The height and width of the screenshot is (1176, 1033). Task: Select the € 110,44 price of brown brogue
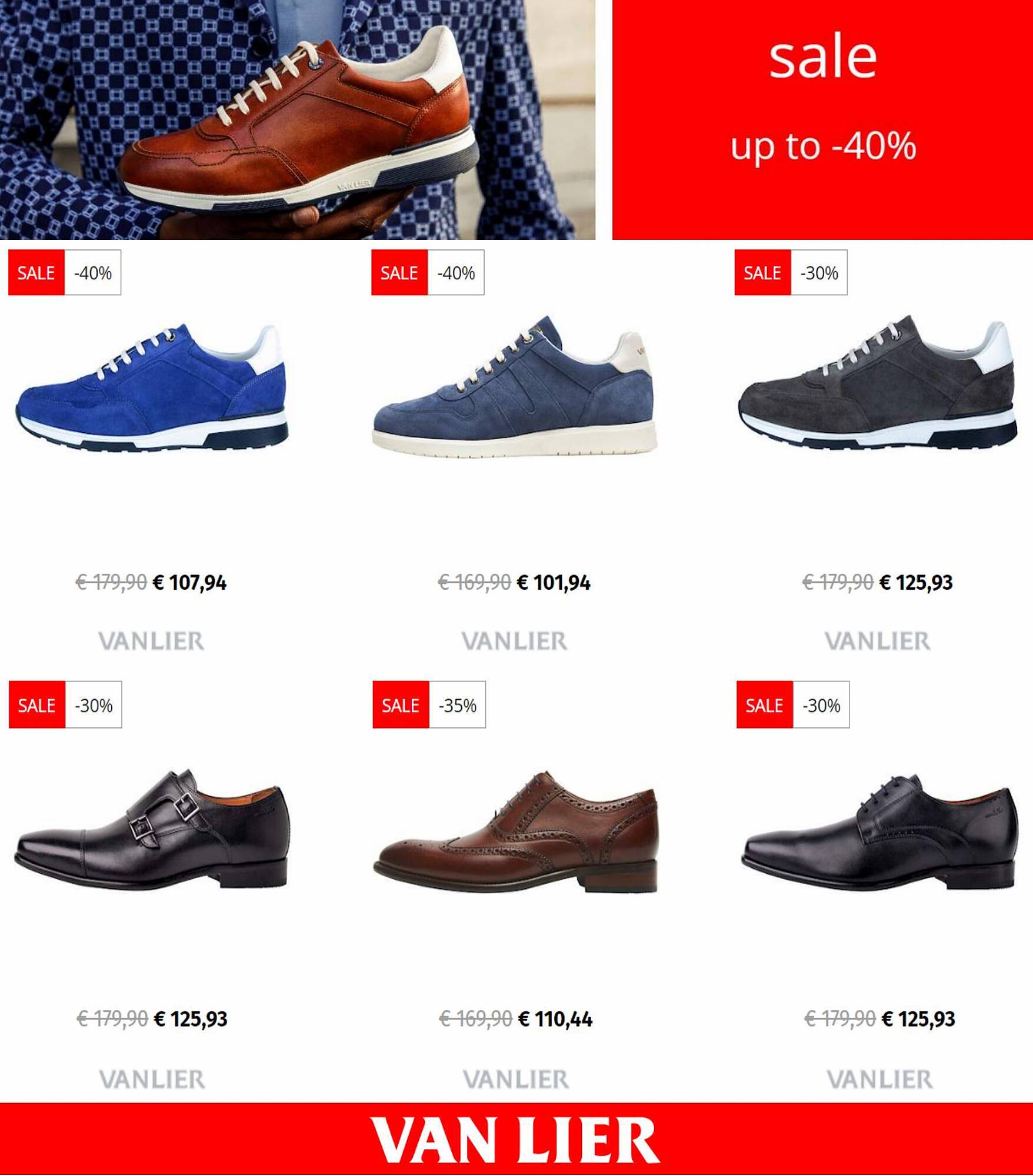[x=555, y=1019]
